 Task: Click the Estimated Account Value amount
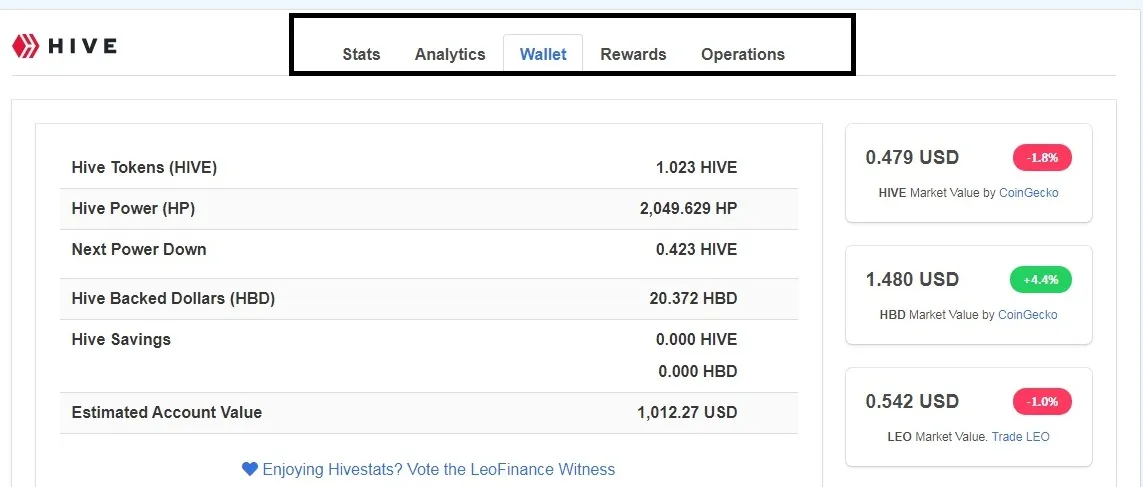point(686,412)
